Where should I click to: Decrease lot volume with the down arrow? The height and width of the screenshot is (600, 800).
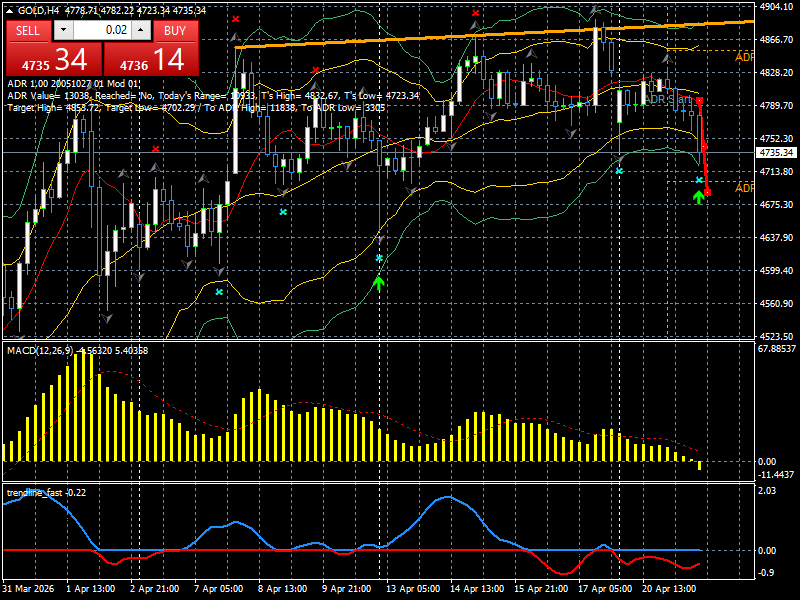[x=63, y=30]
